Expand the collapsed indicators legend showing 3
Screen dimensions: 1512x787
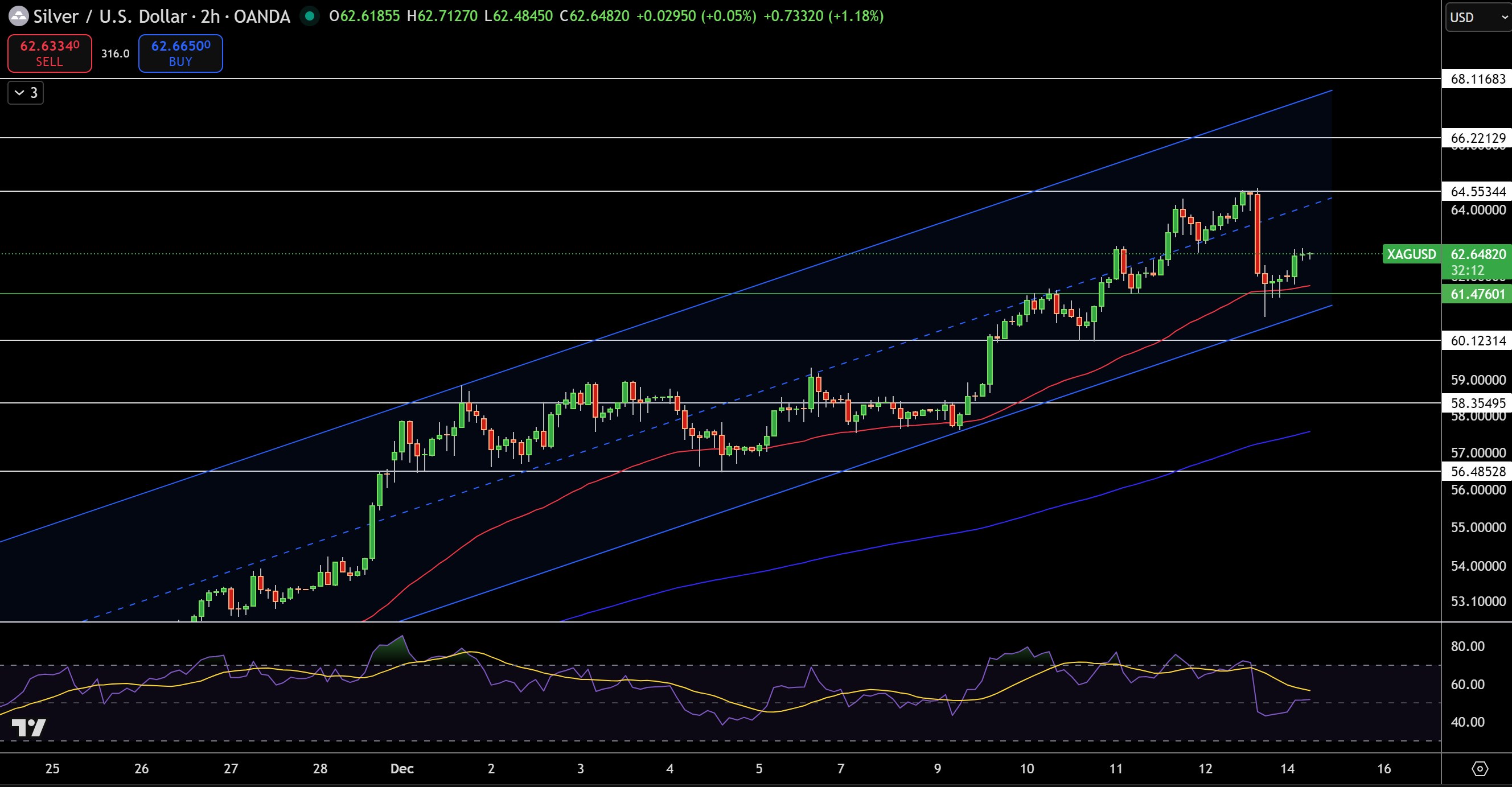(x=26, y=93)
